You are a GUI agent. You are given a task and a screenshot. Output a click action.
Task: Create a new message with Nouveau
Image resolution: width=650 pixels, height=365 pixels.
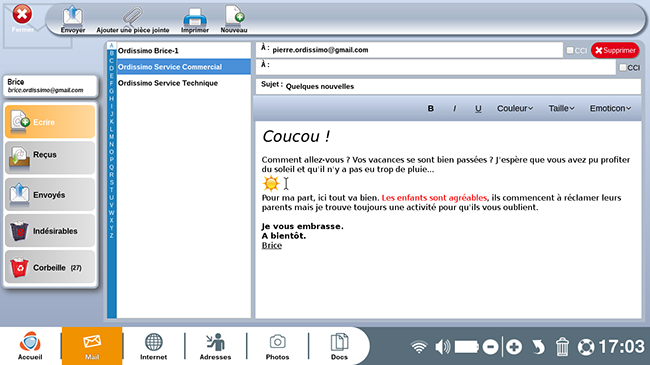tap(234, 19)
